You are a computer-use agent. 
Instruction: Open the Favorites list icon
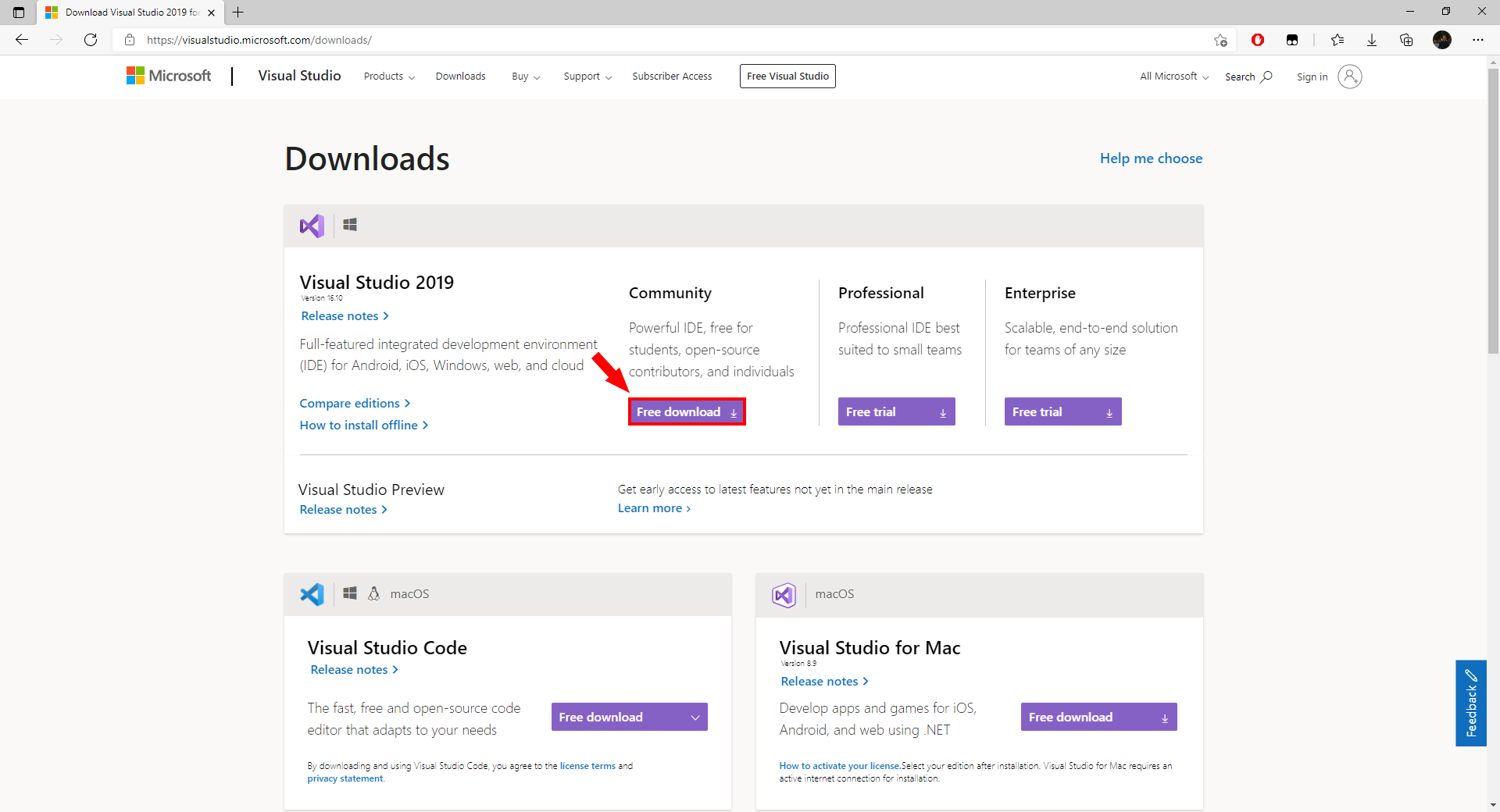point(1337,40)
